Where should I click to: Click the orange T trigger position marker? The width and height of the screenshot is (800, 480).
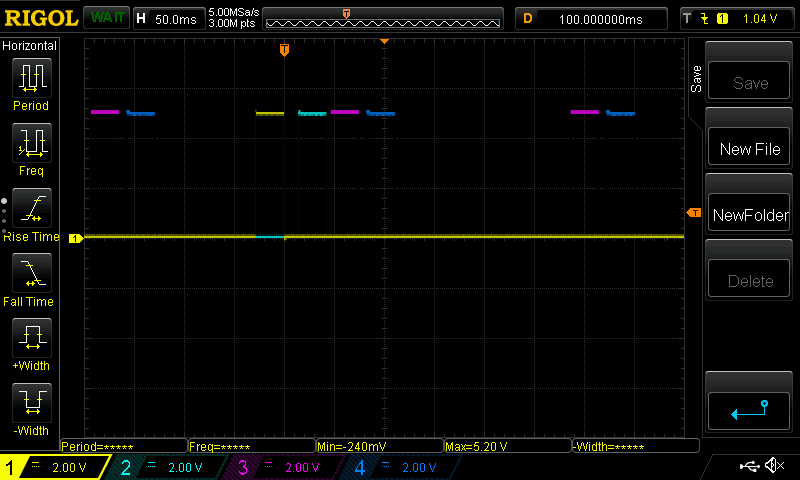(x=284, y=49)
